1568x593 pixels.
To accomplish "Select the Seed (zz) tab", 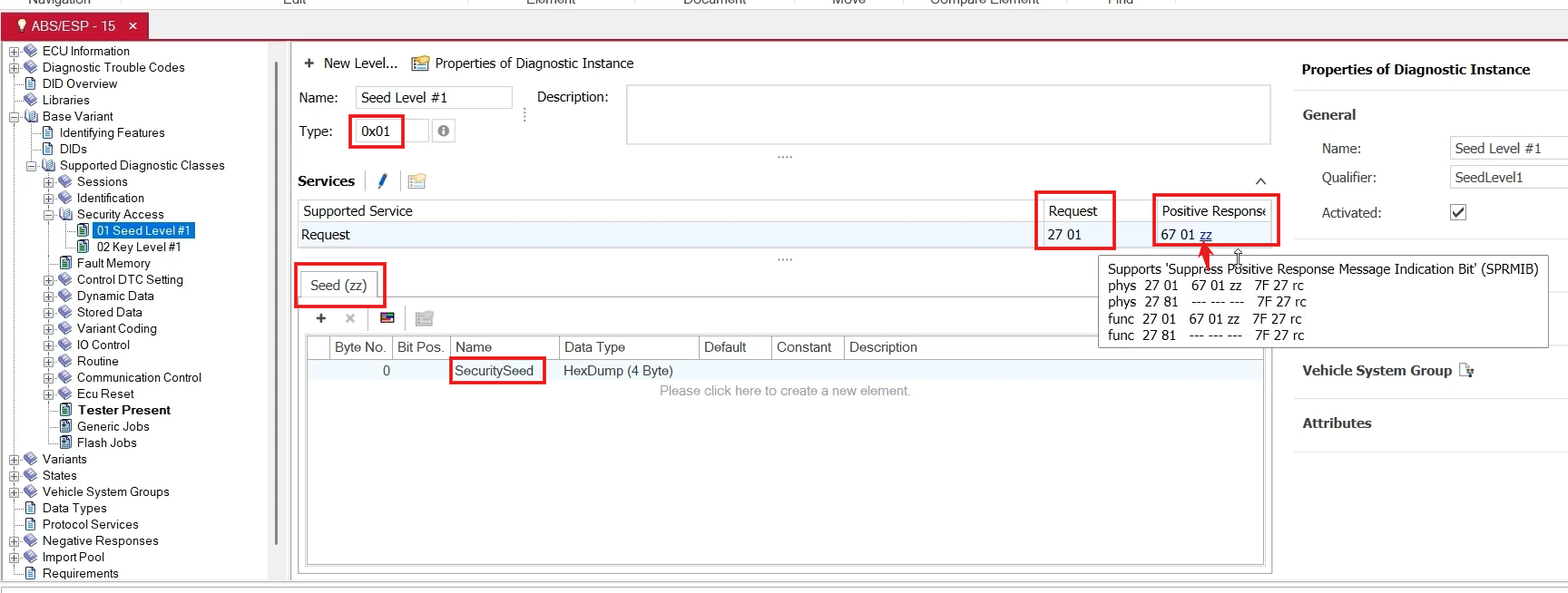I will coord(338,286).
